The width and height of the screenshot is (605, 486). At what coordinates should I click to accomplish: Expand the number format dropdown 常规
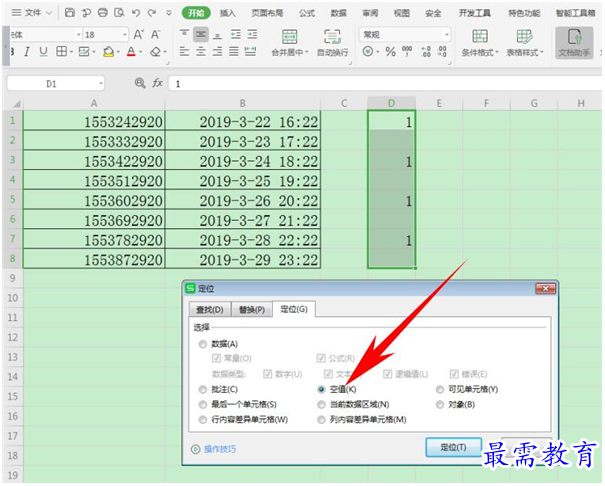447,35
